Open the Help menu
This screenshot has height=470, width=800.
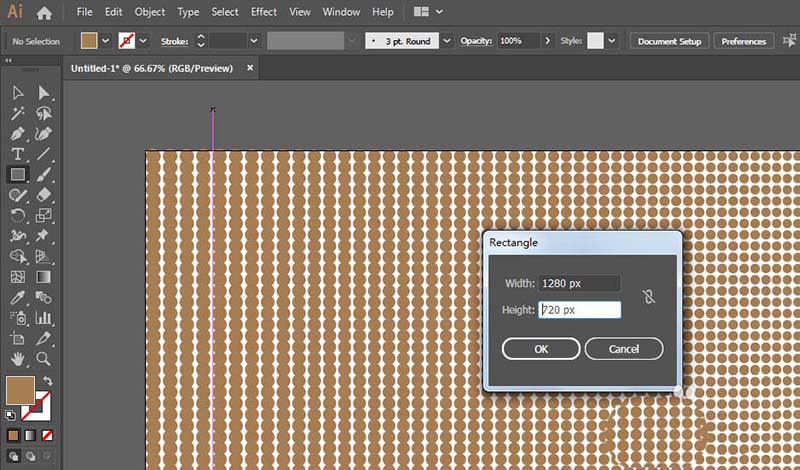tap(383, 12)
